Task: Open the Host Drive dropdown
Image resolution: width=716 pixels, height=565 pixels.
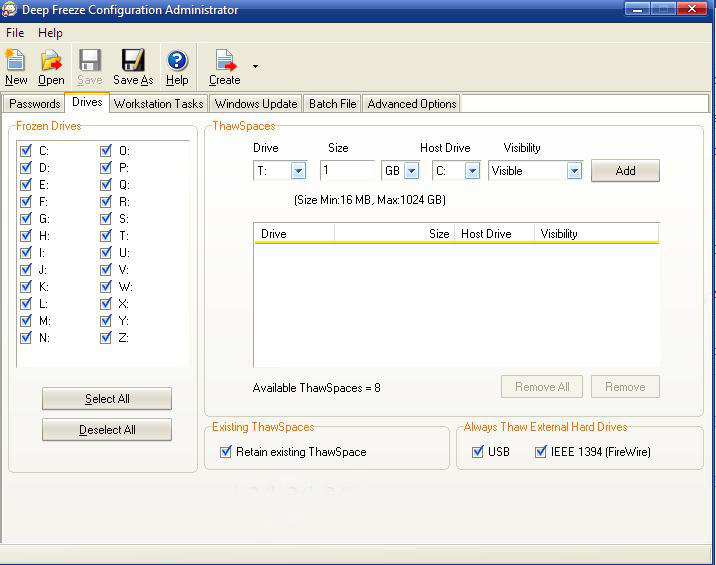Action: [x=472, y=171]
